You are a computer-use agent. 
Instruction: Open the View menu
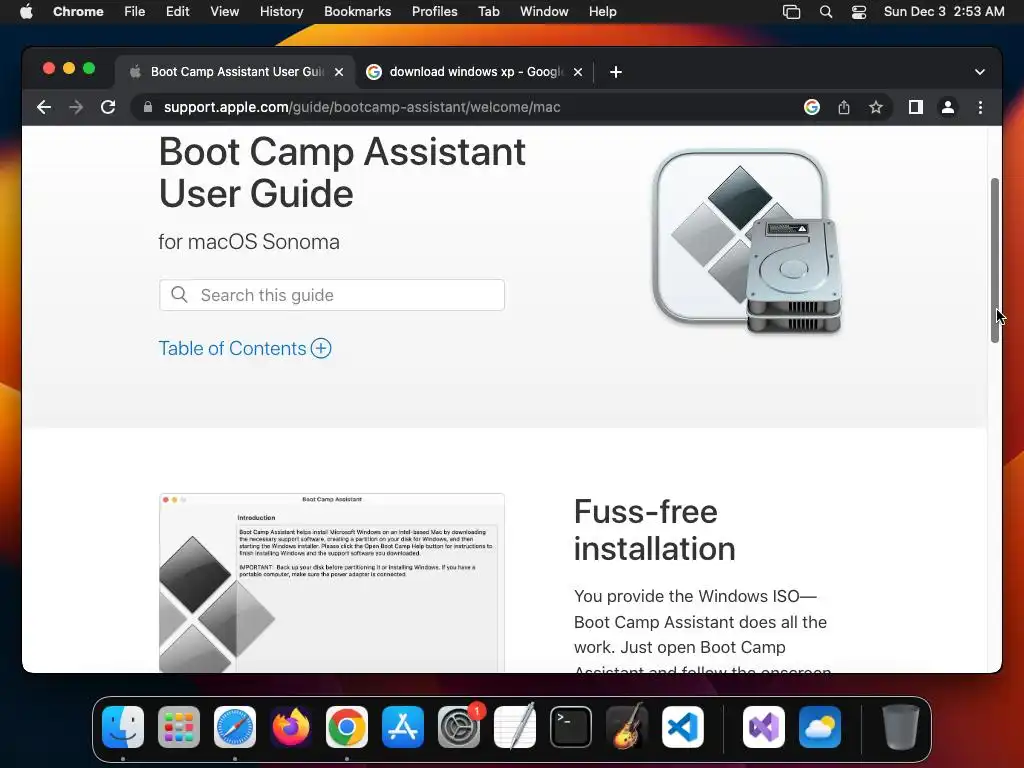tap(224, 12)
